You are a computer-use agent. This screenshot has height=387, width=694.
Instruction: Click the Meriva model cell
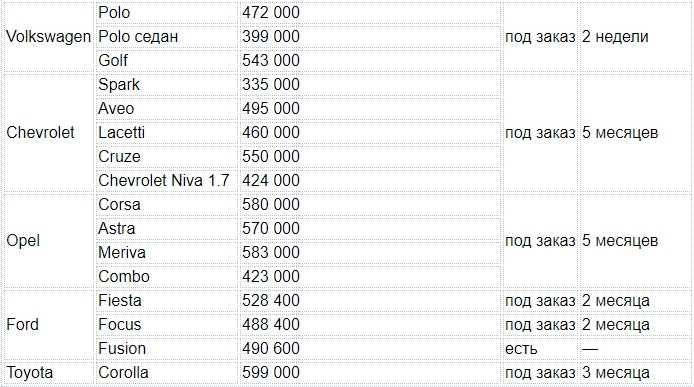click(166, 252)
